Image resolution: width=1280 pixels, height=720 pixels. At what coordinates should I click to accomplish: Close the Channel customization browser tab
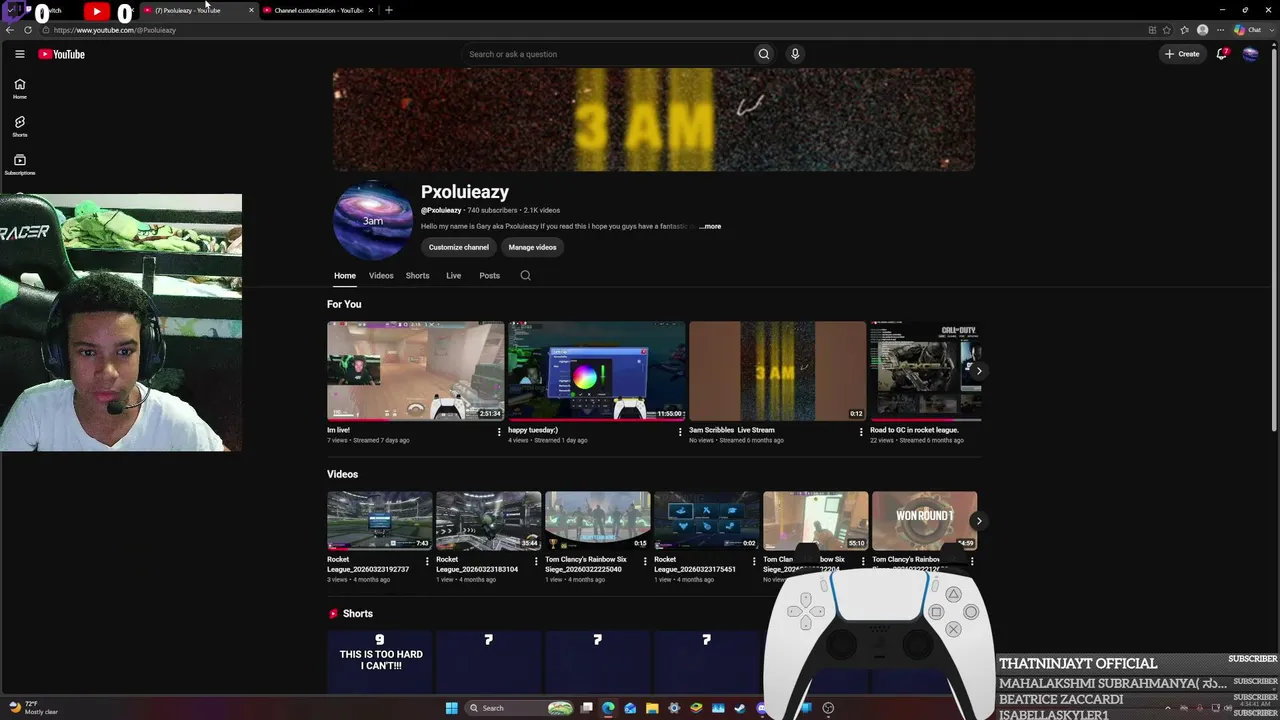pyautogui.click(x=371, y=10)
